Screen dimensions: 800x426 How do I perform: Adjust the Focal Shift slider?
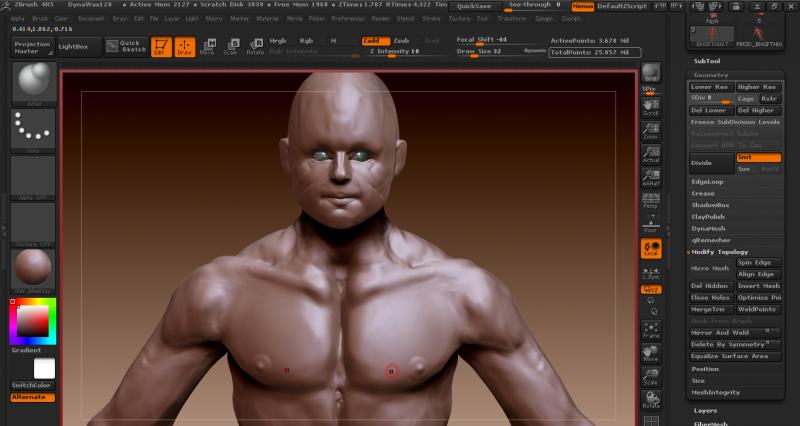click(x=498, y=40)
